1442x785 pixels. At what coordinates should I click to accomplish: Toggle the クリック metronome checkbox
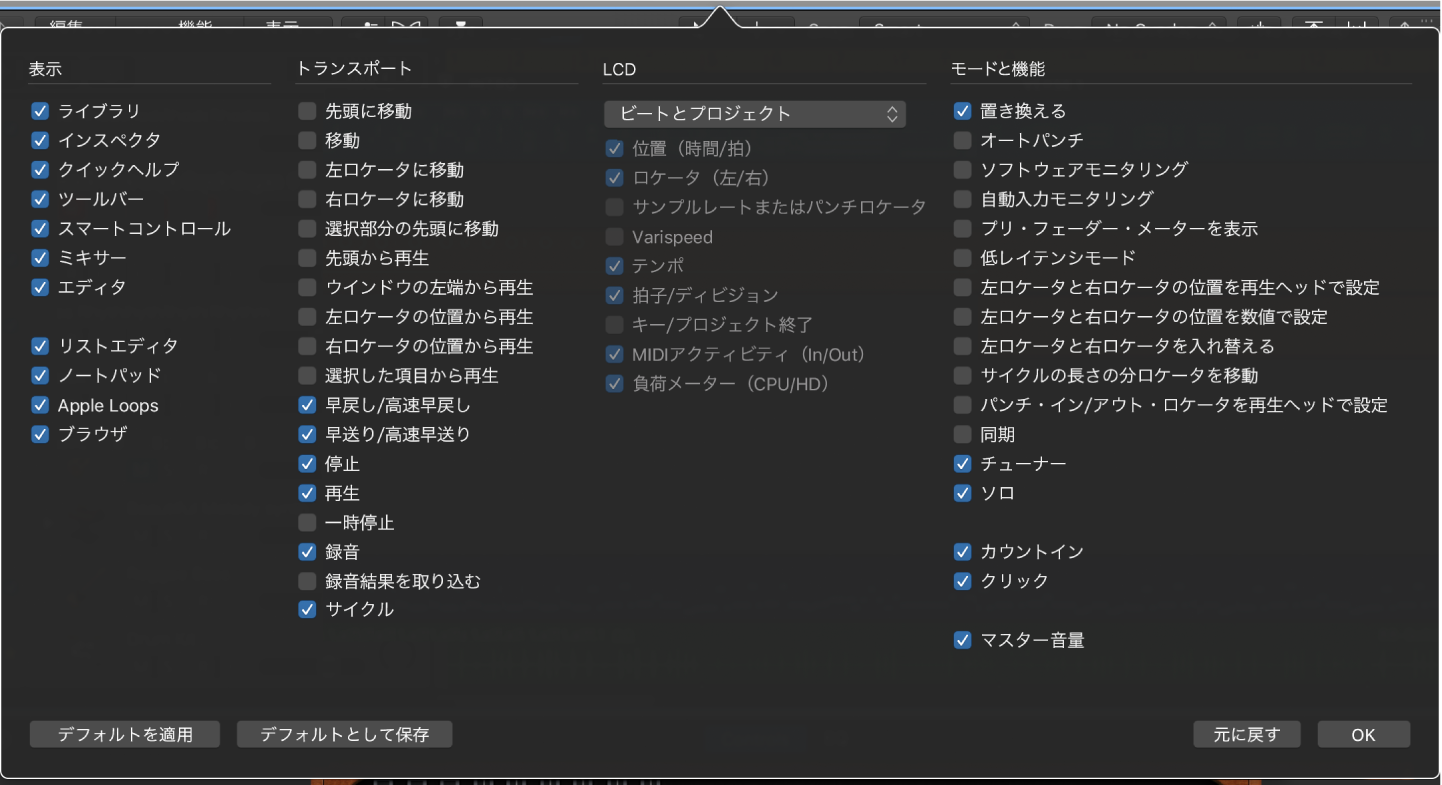point(962,581)
